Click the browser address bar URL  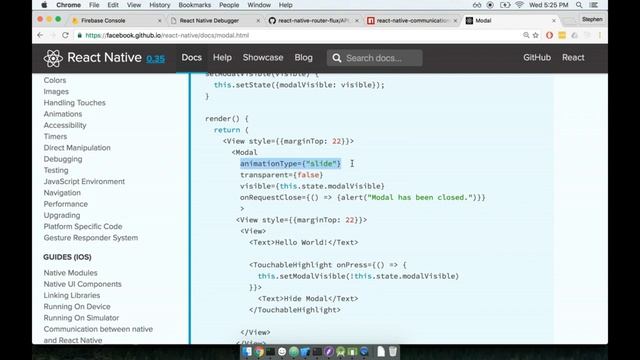(167, 36)
